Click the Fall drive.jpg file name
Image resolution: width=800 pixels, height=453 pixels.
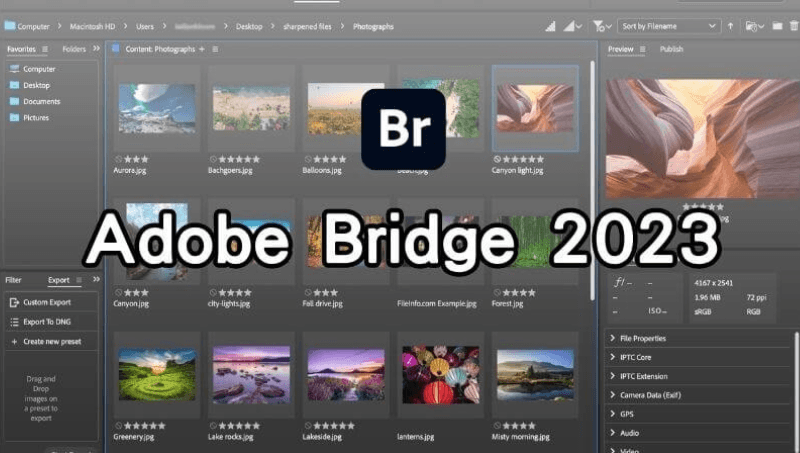click(x=322, y=304)
